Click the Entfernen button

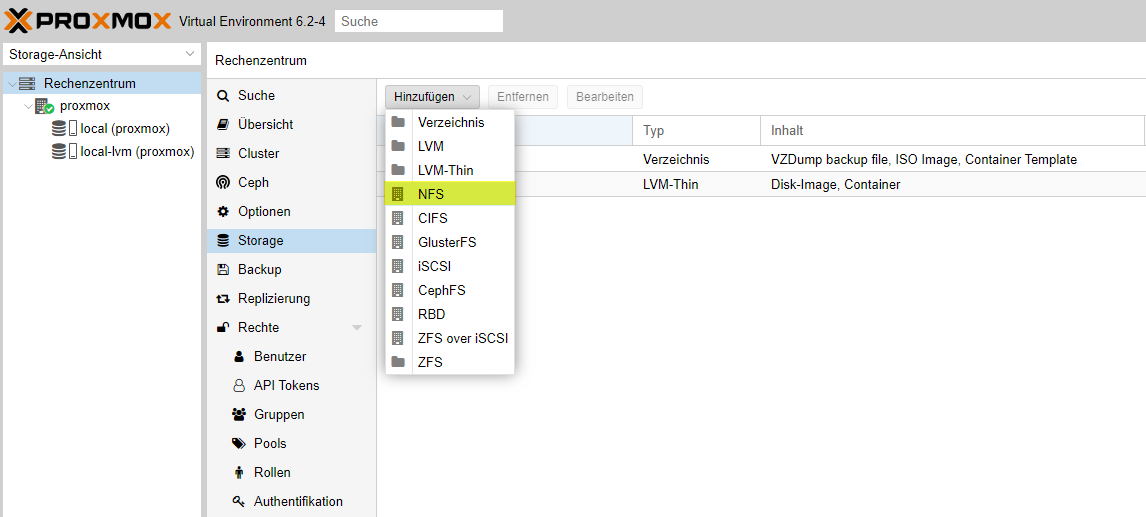point(522,97)
